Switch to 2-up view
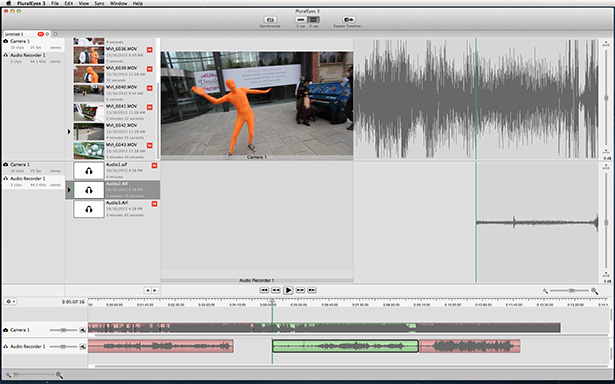The height and width of the screenshot is (384, 615). coord(314,20)
